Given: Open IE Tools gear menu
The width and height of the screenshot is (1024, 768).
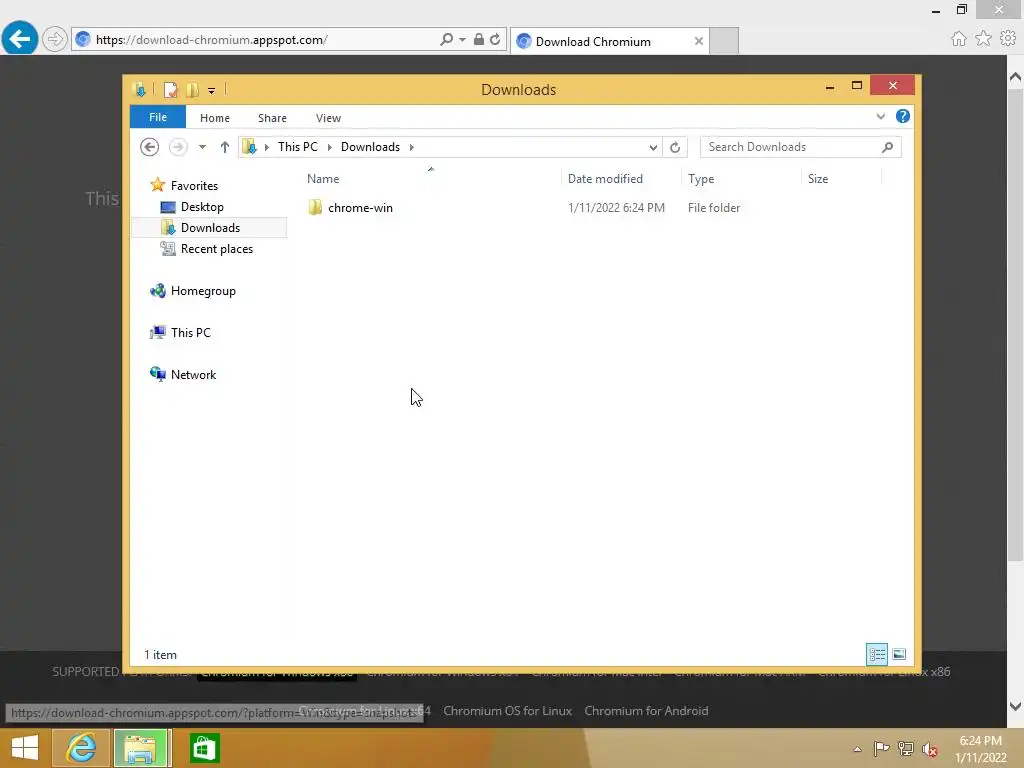Looking at the screenshot, I should click(1008, 39).
